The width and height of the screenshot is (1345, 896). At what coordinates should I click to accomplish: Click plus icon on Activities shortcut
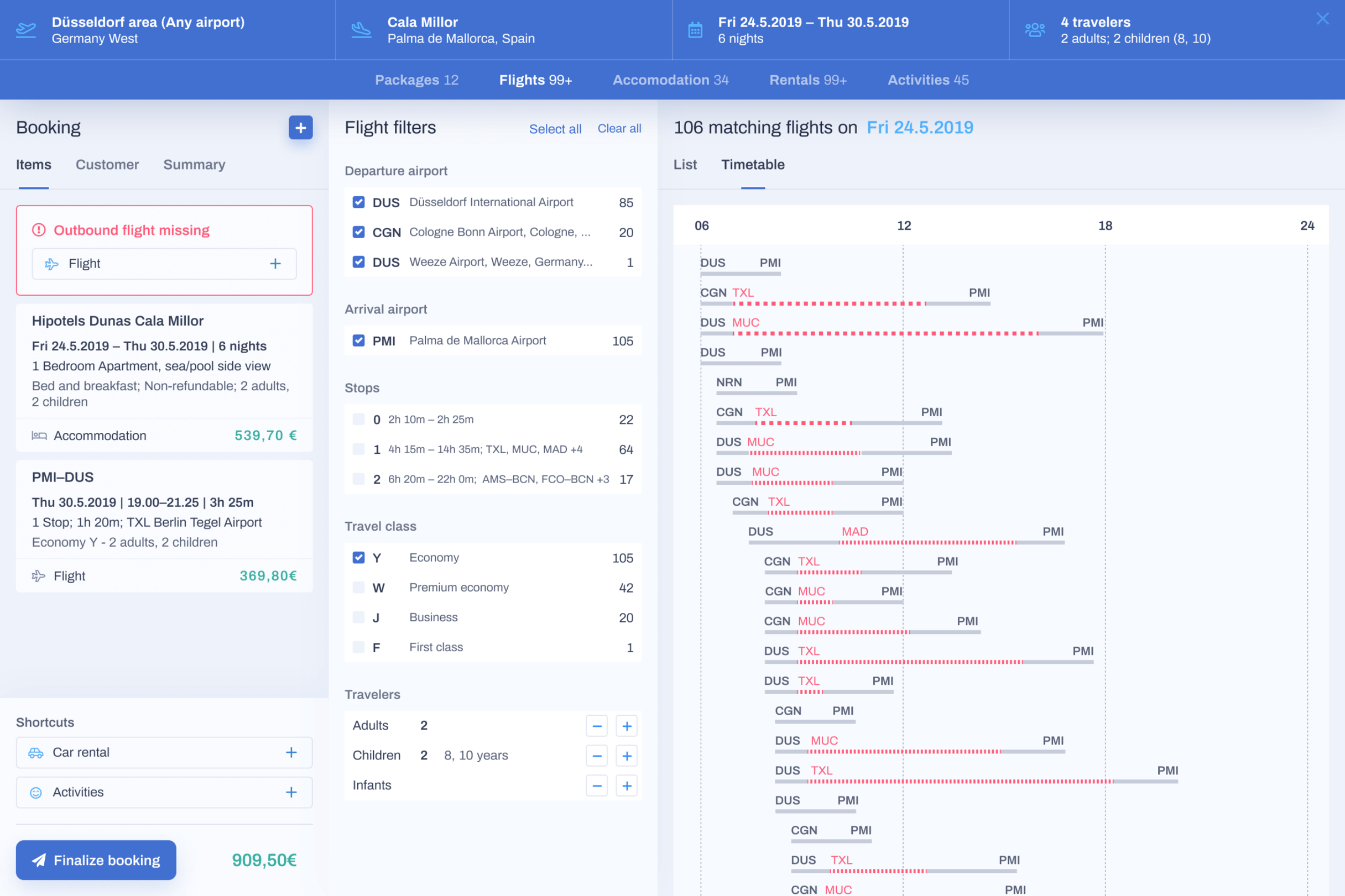tap(291, 792)
